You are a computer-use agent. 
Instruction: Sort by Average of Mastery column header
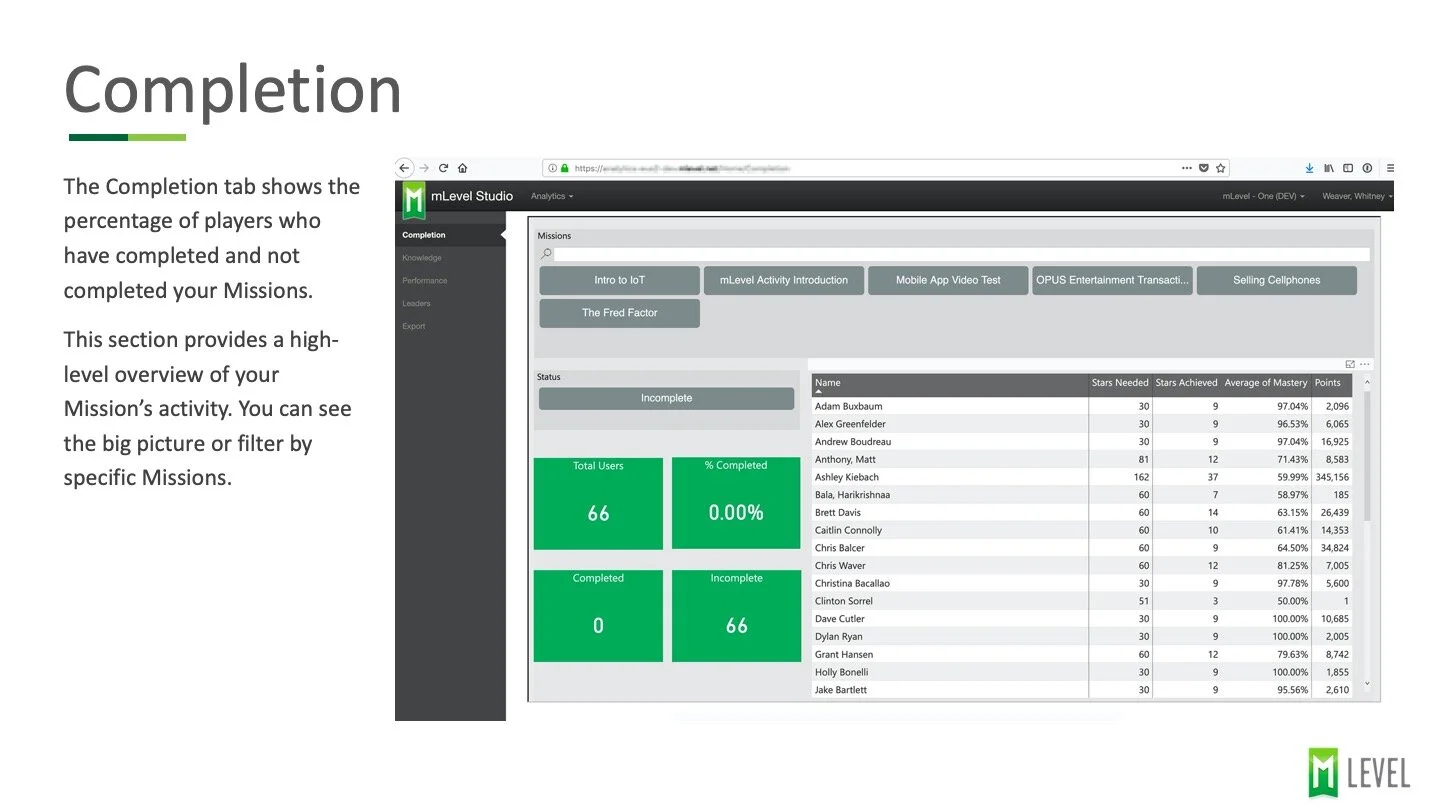coord(1266,383)
